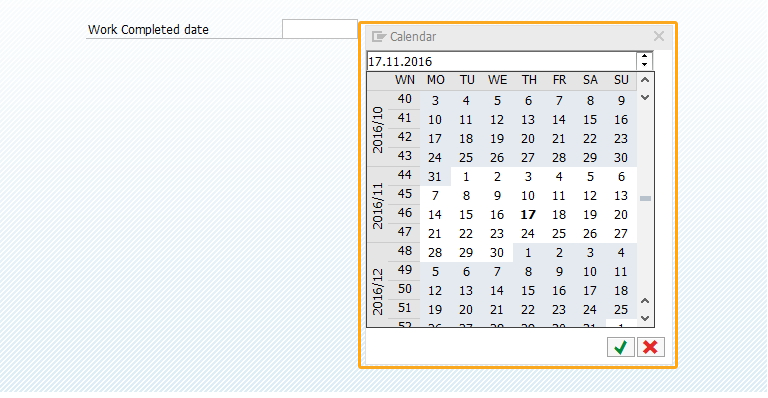Viewport: 768px width, 398px height.
Task: Select the bold date 17 in November
Action: 528,214
